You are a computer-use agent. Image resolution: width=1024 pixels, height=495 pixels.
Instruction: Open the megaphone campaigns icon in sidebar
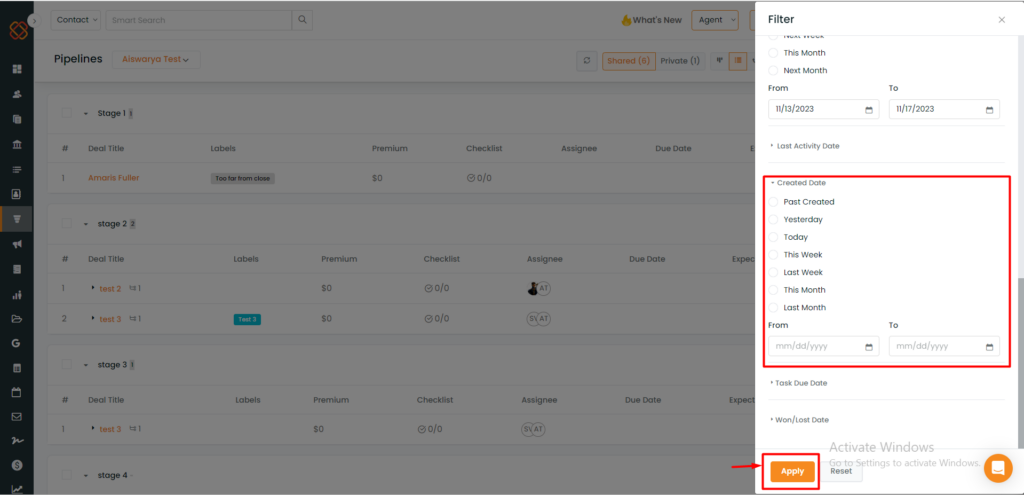(x=17, y=244)
